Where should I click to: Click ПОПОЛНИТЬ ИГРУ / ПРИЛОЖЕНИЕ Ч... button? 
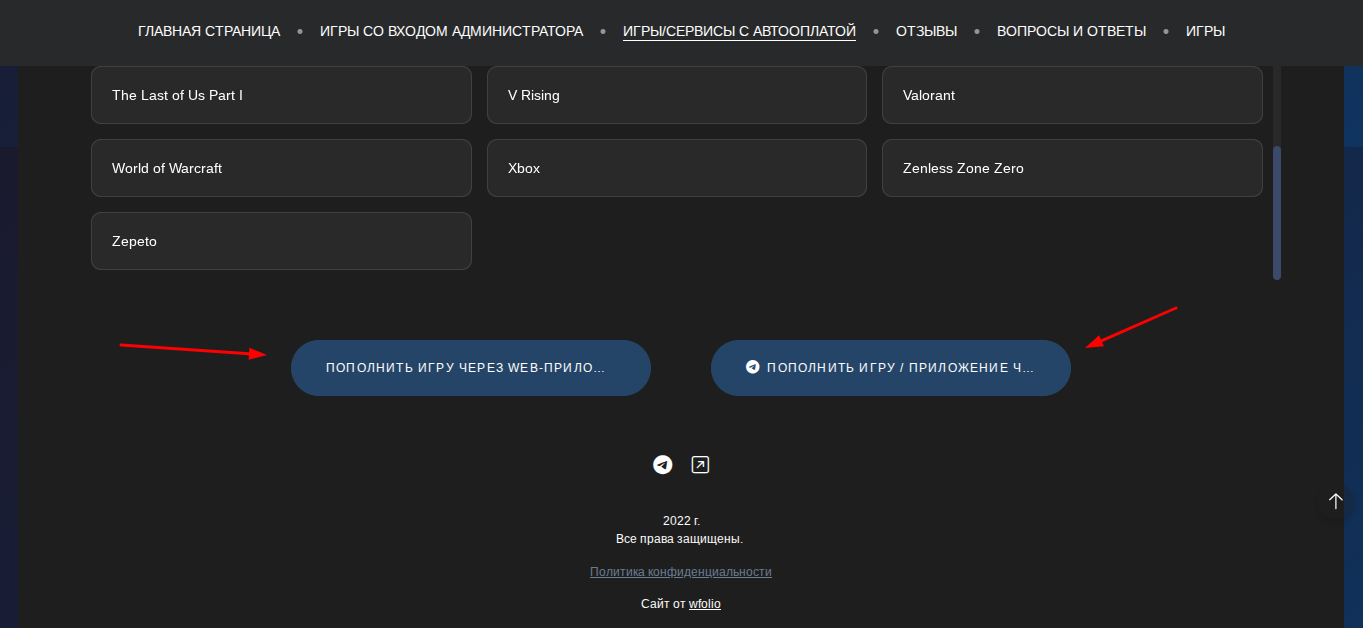pos(891,368)
